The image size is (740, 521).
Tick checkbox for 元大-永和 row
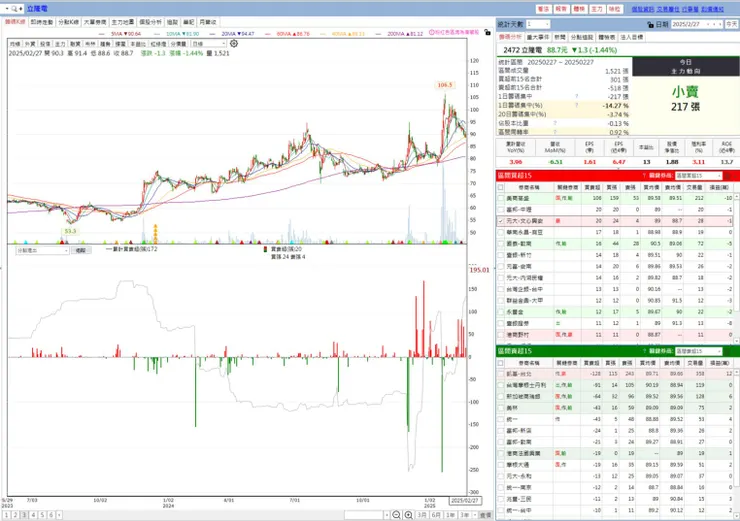click(x=501, y=476)
